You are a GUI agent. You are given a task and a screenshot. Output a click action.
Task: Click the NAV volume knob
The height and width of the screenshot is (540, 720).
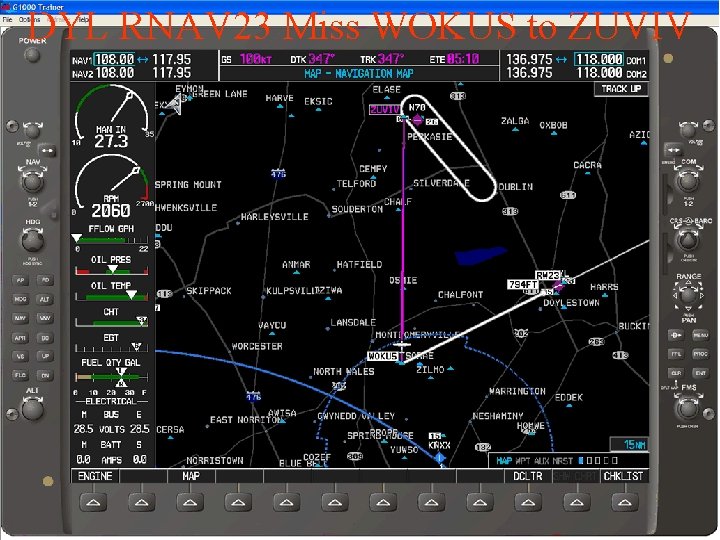32,131
